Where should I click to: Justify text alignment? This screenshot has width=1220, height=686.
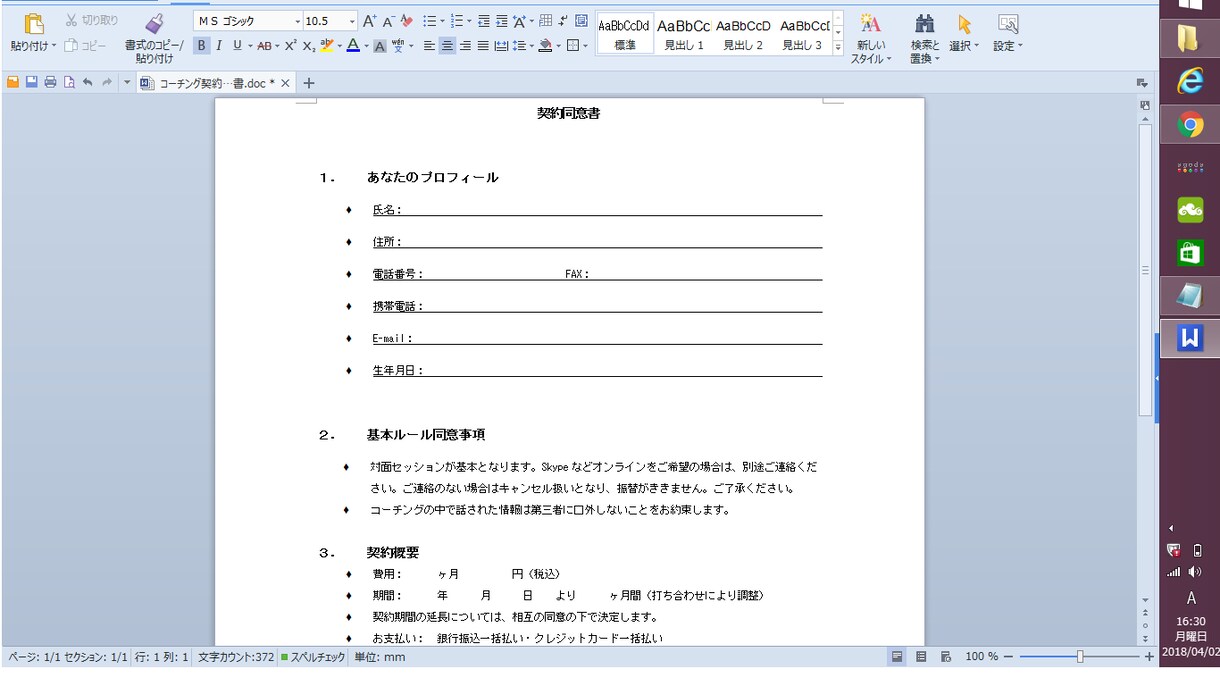483,45
